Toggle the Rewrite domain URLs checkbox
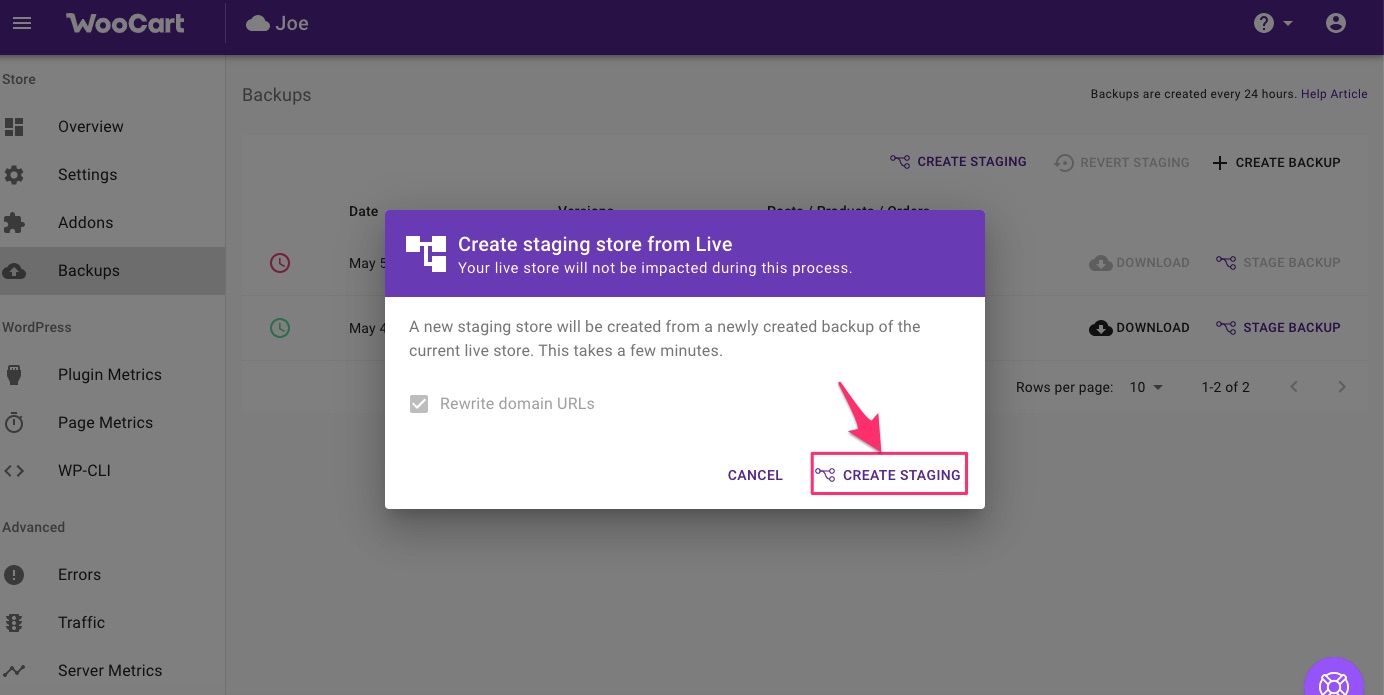 coord(419,404)
